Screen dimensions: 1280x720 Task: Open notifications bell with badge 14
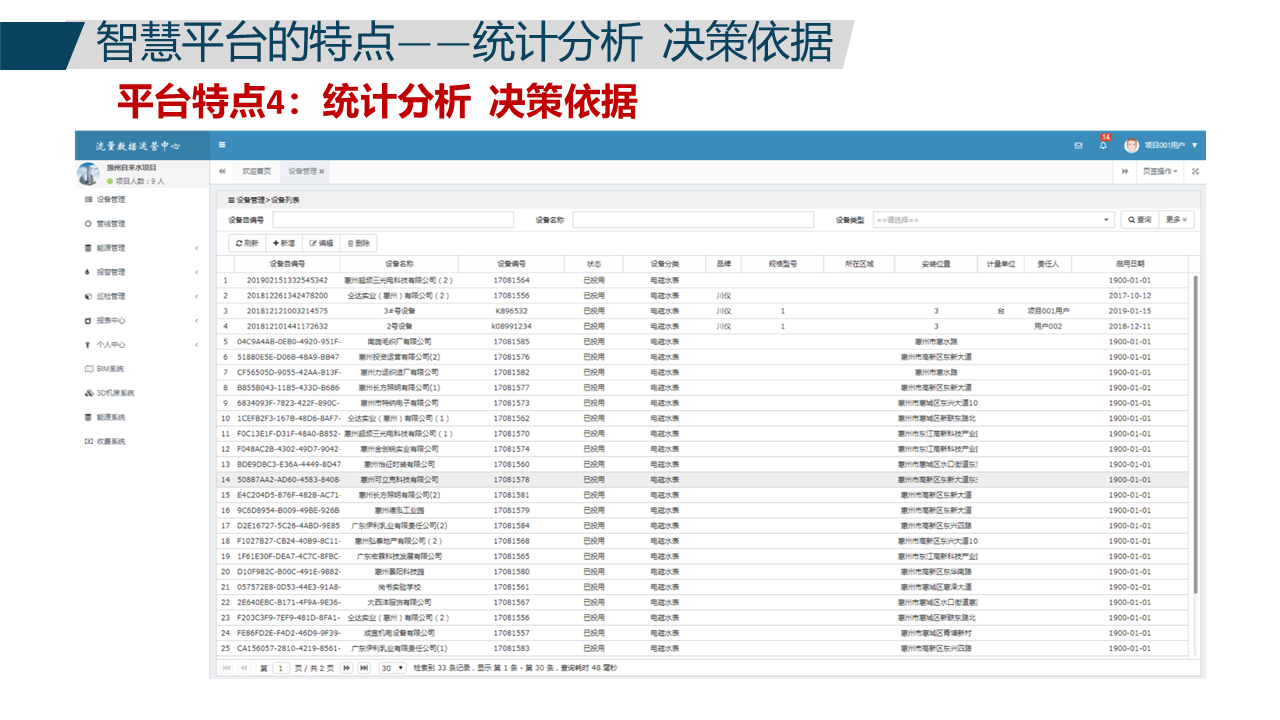[1103, 144]
